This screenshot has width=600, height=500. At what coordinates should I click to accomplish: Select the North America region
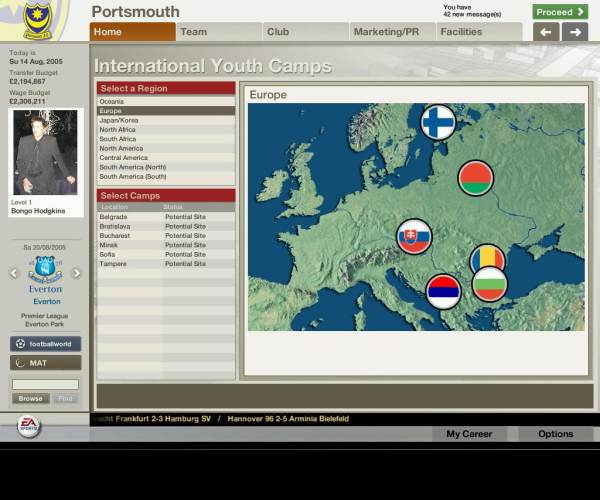tap(166, 148)
